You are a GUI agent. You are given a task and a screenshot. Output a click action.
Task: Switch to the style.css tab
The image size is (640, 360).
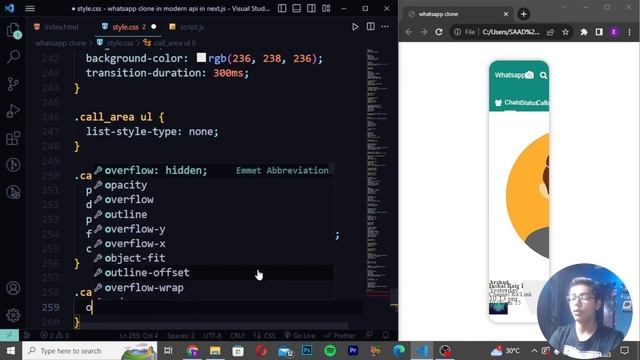coord(125,27)
